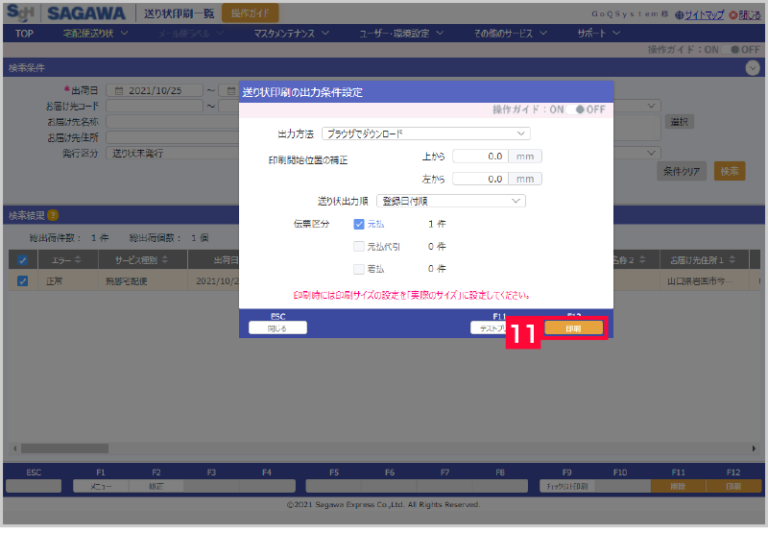
Task: Click the 上から offset input field
Action: coord(480,156)
